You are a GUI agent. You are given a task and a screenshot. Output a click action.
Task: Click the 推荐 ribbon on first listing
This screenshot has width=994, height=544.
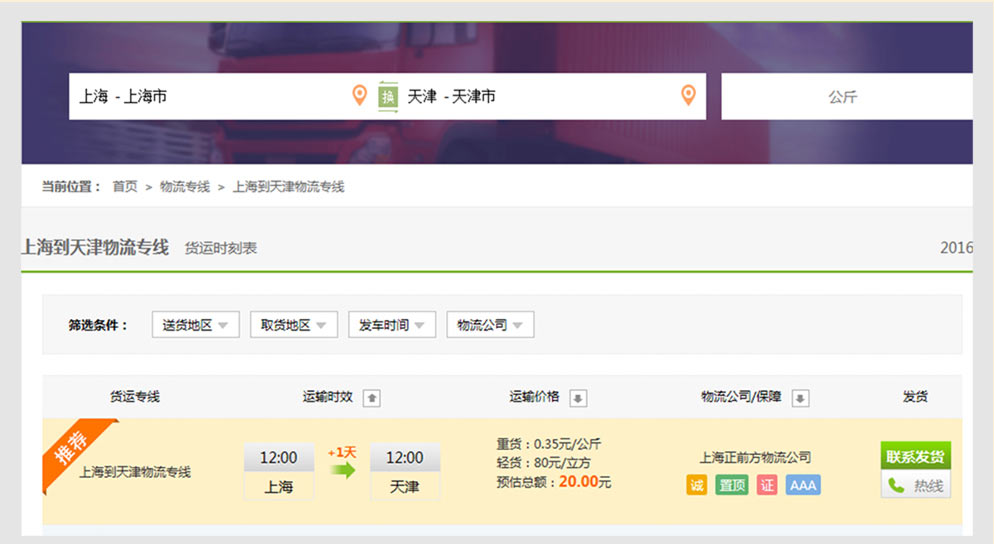click(73, 451)
